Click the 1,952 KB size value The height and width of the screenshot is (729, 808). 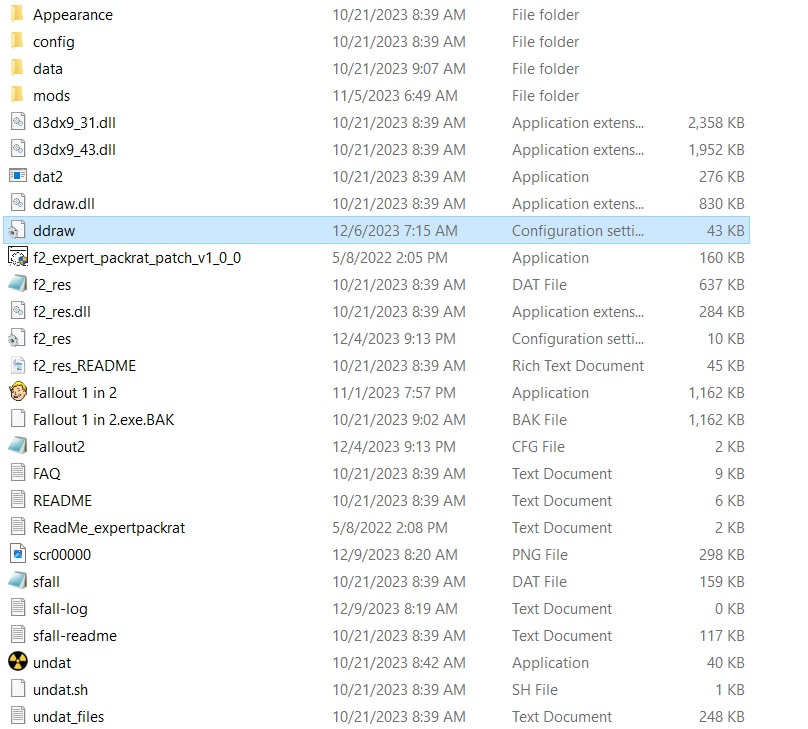716,149
